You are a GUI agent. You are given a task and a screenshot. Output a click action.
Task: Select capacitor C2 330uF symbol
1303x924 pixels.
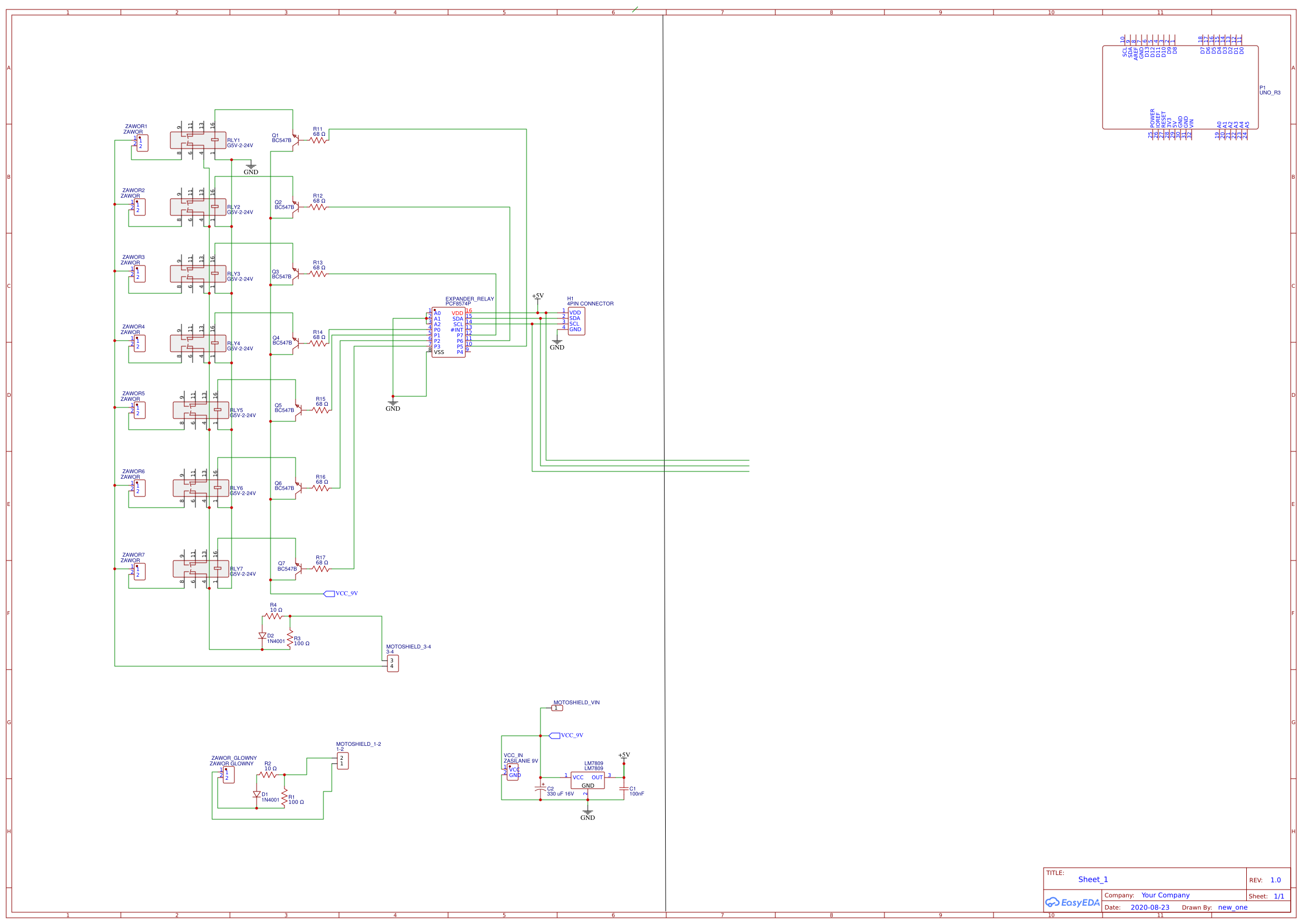pyautogui.click(x=540, y=788)
